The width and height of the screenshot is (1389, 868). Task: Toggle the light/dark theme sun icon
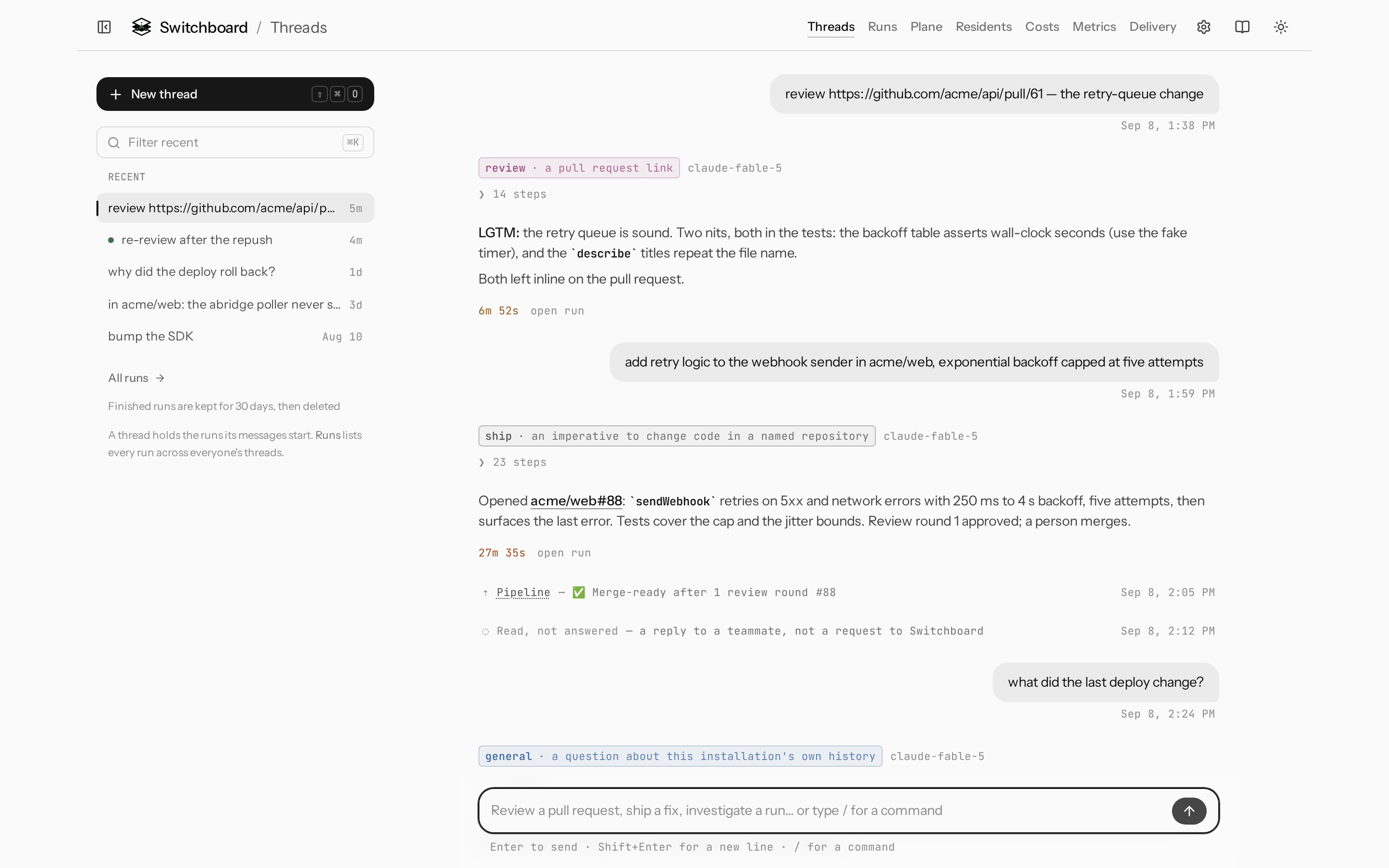point(1280,27)
